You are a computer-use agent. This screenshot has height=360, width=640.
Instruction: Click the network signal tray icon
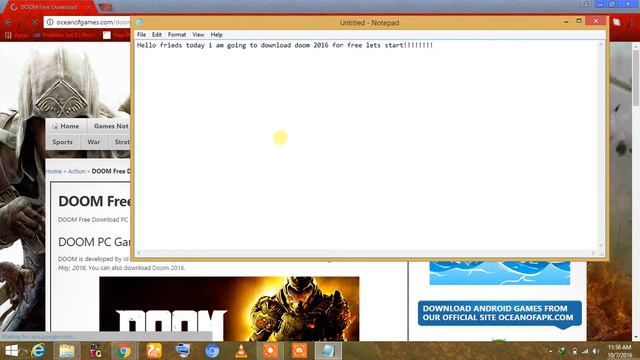585,351
